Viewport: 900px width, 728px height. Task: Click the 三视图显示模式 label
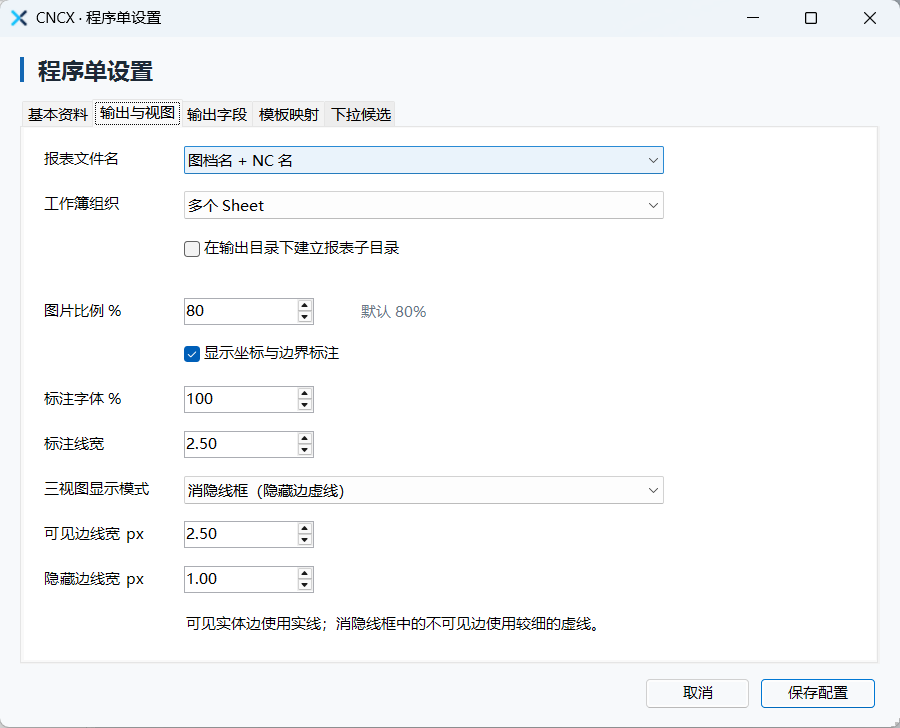click(96, 489)
